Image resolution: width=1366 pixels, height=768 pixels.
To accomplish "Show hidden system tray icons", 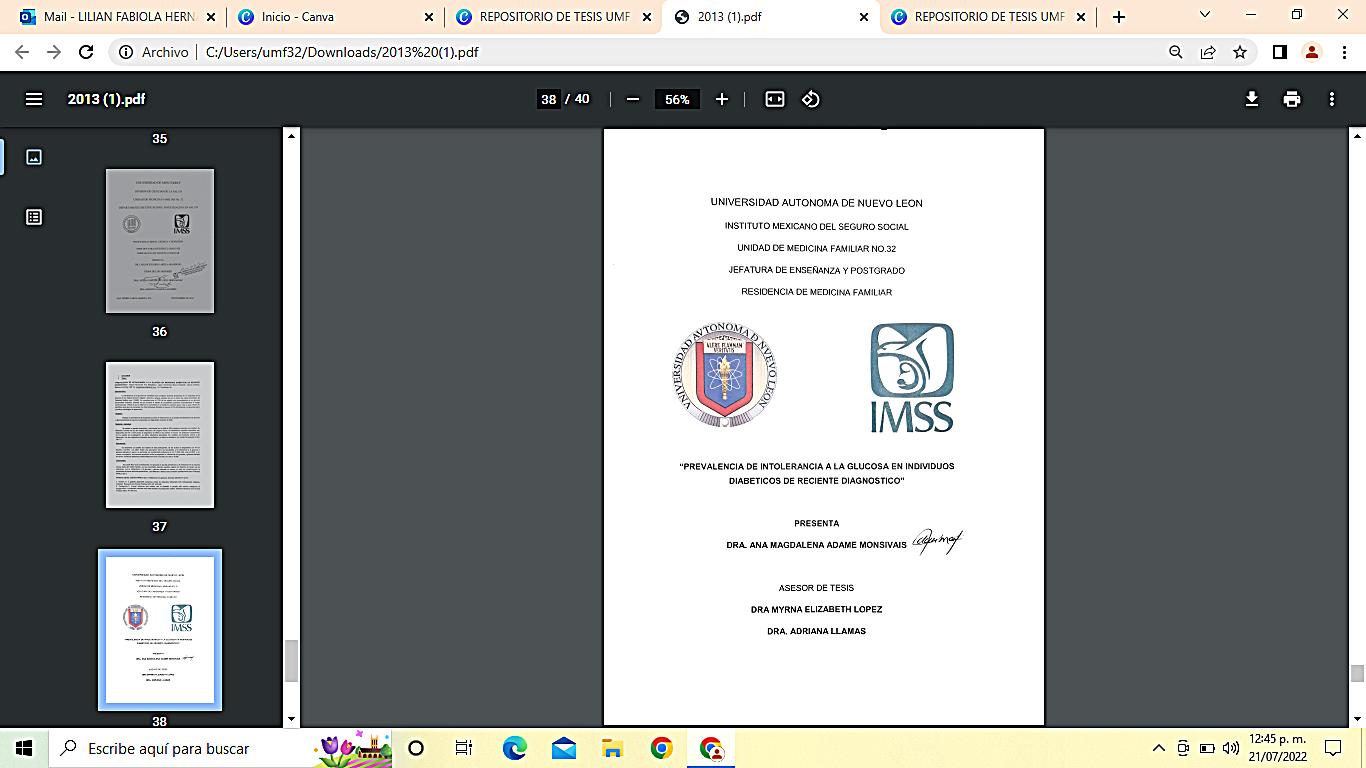I will [x=1159, y=748].
